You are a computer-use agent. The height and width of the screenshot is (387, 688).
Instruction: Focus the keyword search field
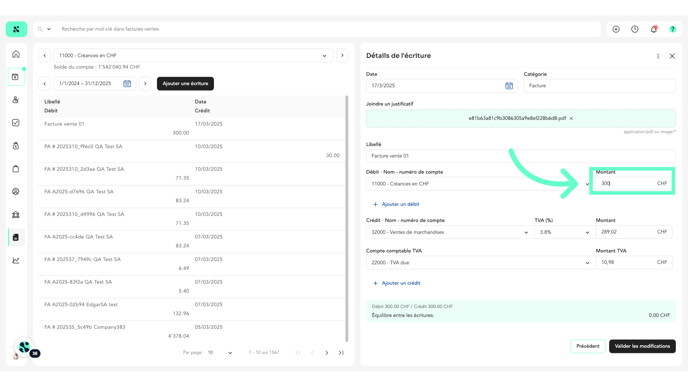coord(329,29)
